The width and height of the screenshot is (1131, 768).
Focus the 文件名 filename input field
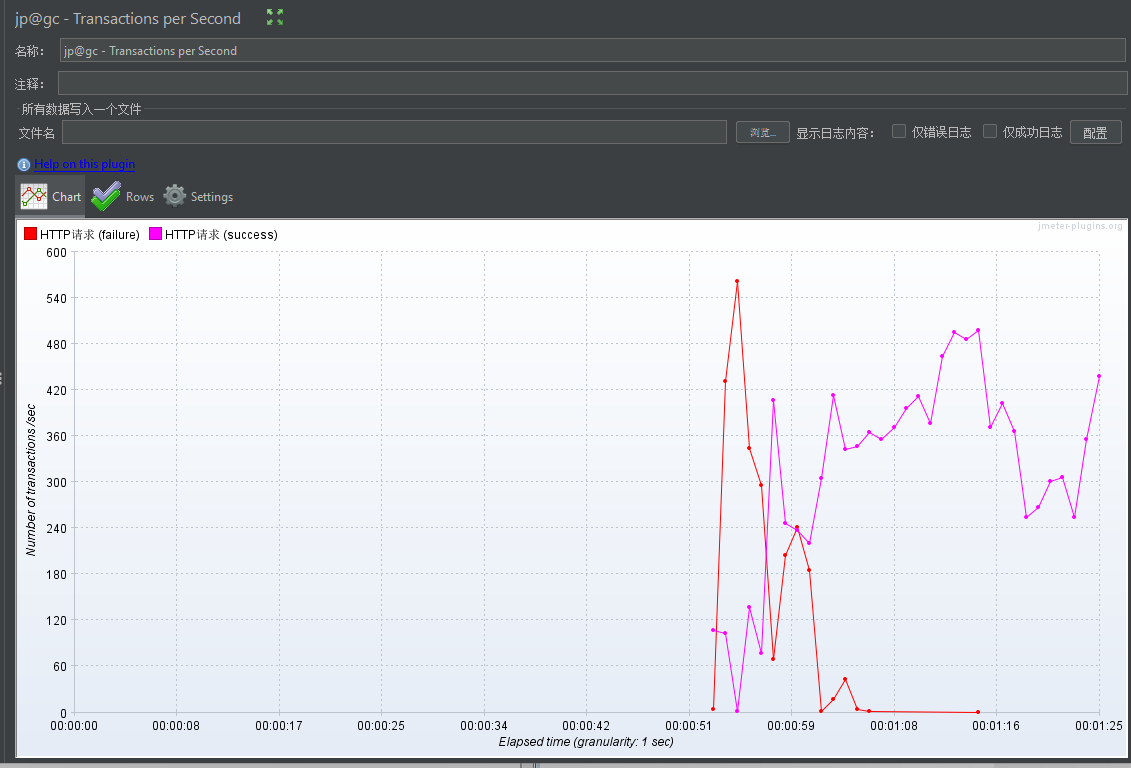coord(394,133)
